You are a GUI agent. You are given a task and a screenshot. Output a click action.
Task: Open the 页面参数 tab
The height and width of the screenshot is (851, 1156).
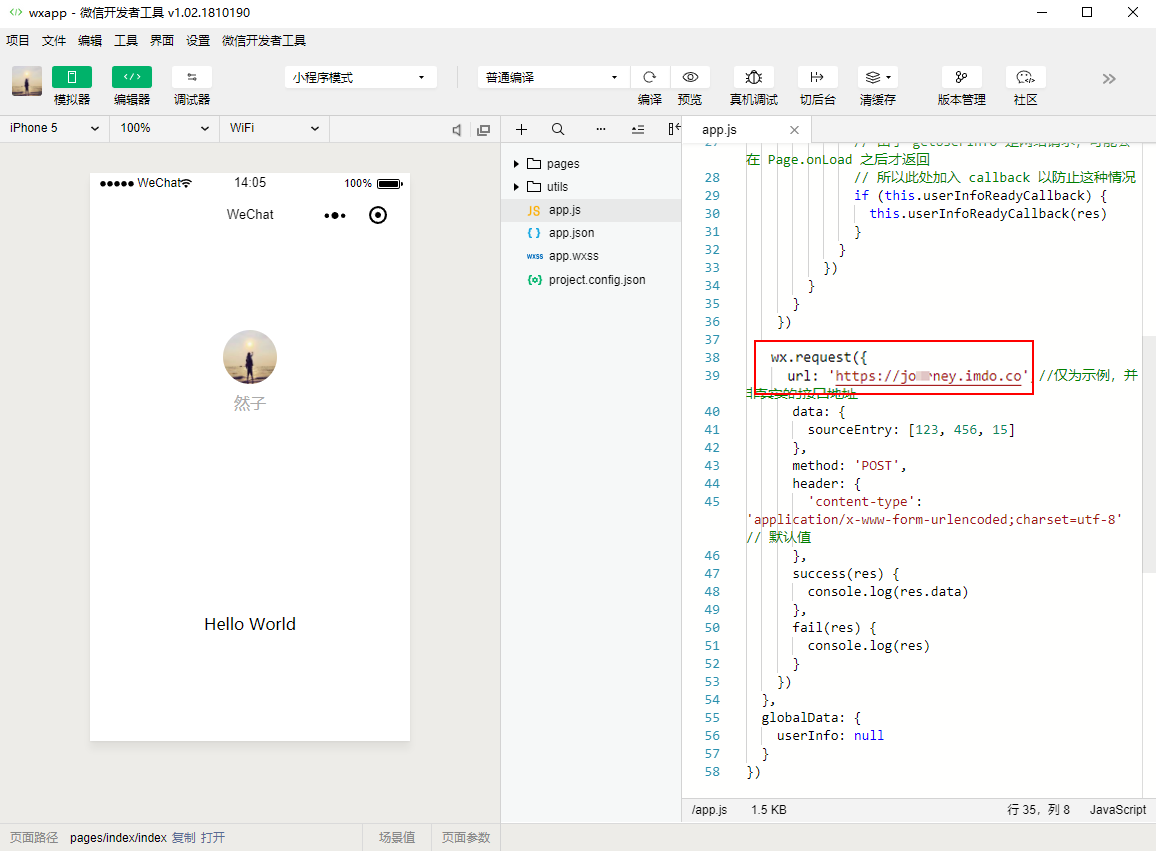click(466, 838)
